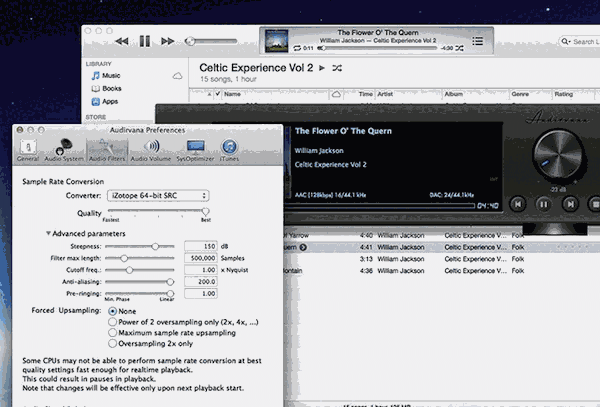Image resolution: width=600 pixels, height=407 pixels.
Task: Click Audirvana previous track button
Action: point(518,204)
